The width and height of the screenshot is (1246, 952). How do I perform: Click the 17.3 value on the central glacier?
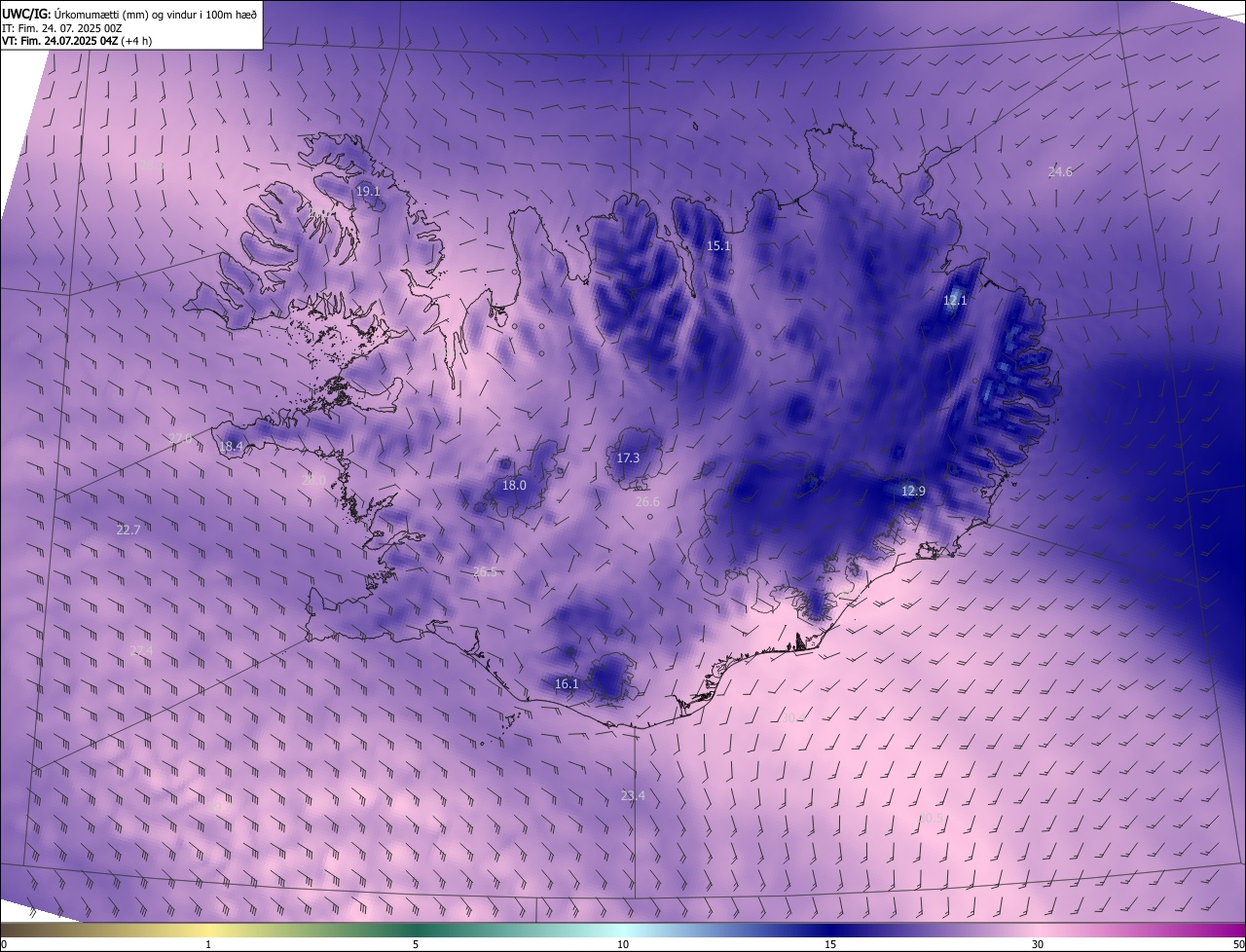(x=628, y=458)
